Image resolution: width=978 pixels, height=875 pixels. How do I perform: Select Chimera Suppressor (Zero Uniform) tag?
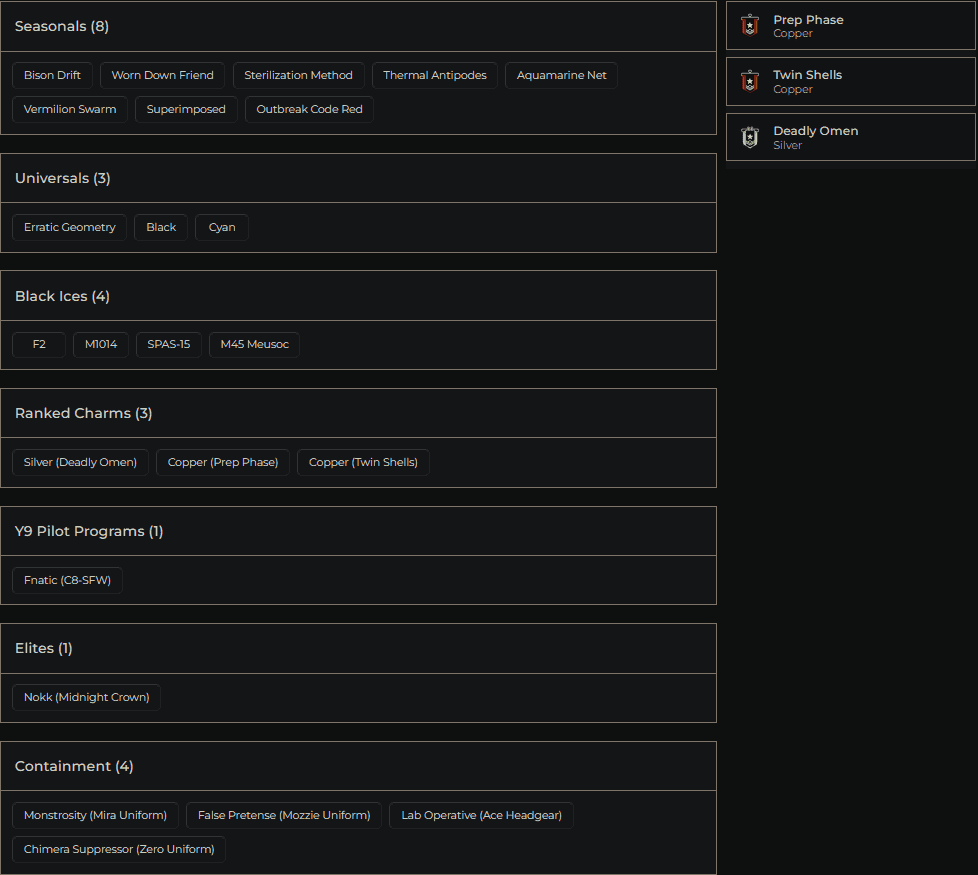coord(119,849)
